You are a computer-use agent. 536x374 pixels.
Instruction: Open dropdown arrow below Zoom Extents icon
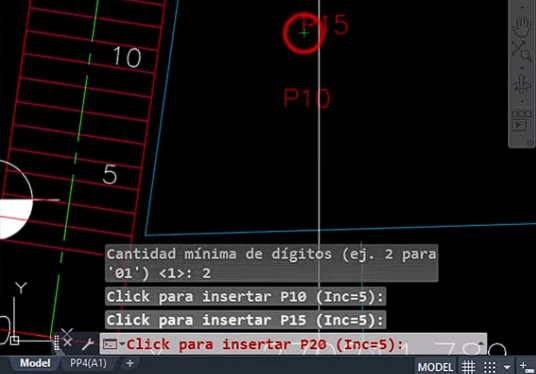pos(522,68)
